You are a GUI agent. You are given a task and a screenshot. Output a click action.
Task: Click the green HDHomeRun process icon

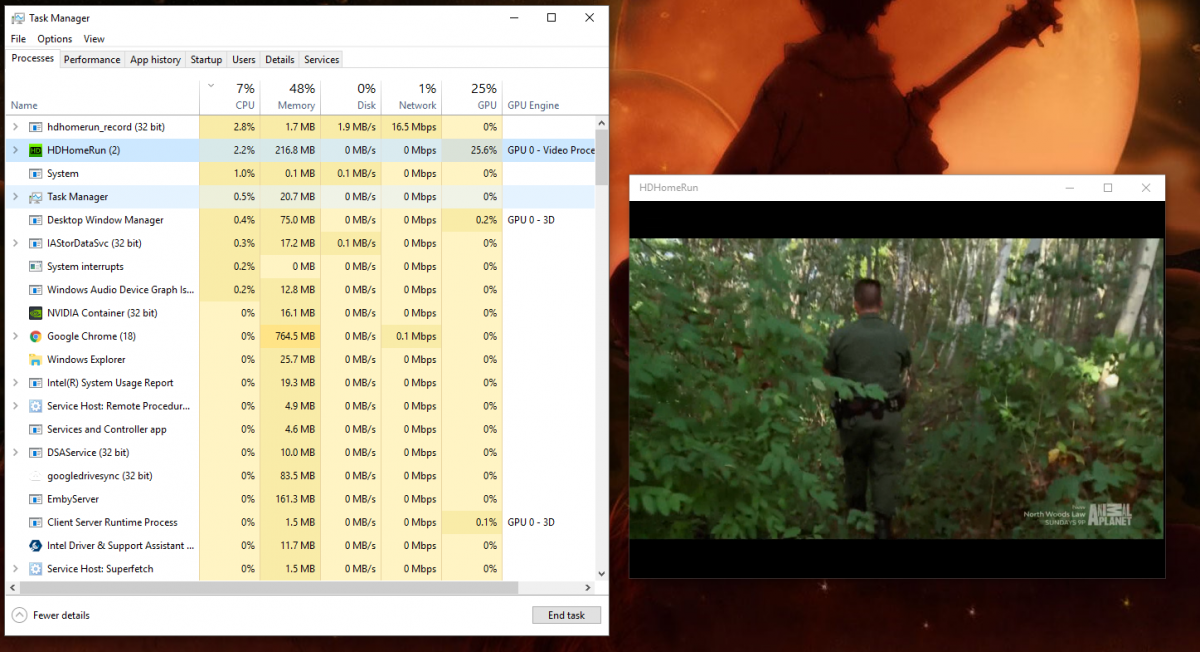click(36, 150)
